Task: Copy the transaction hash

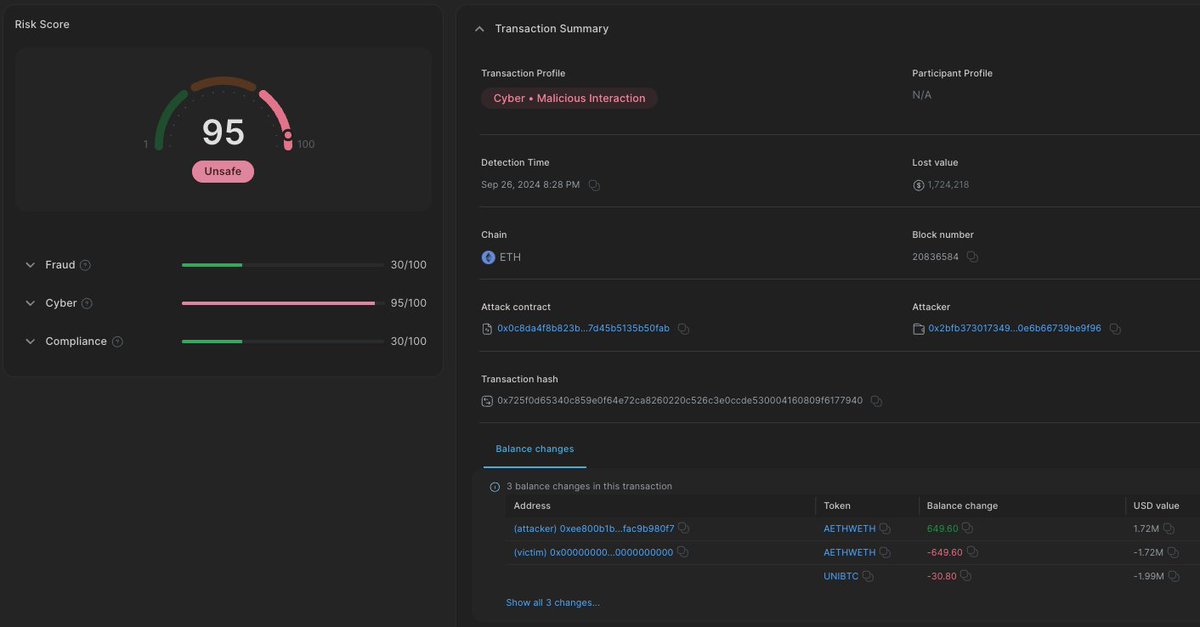Action: tap(876, 400)
